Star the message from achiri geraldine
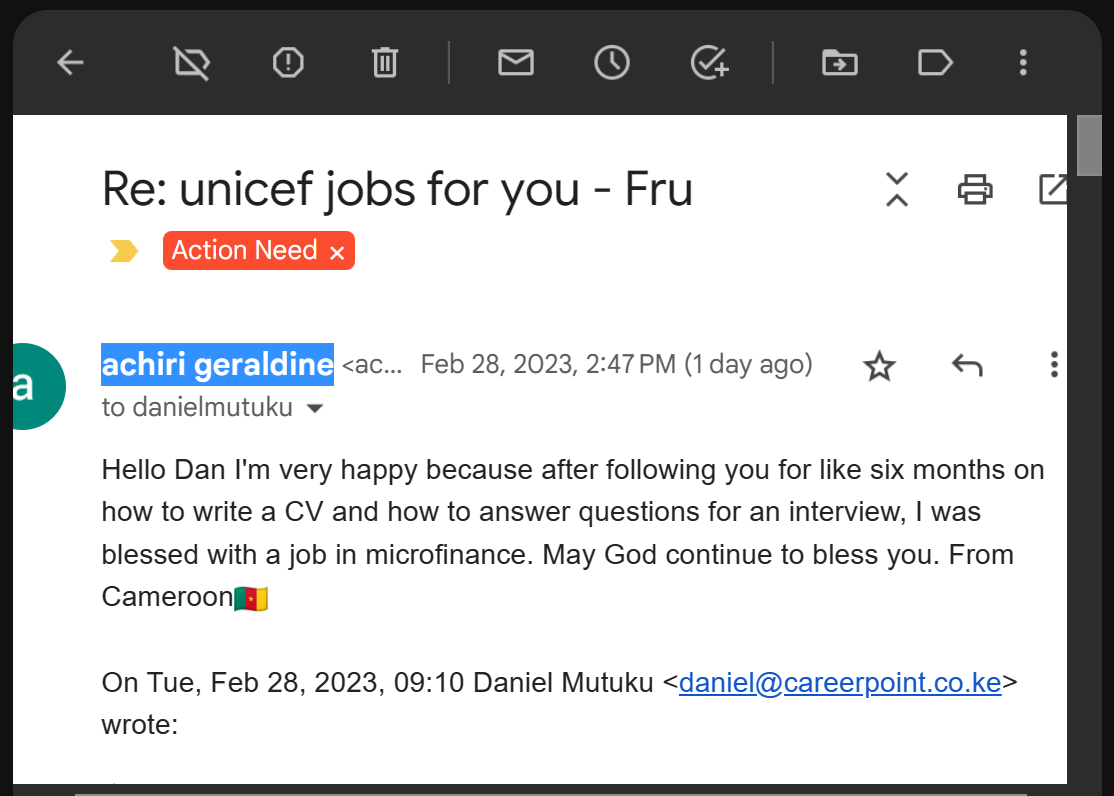 click(x=879, y=366)
